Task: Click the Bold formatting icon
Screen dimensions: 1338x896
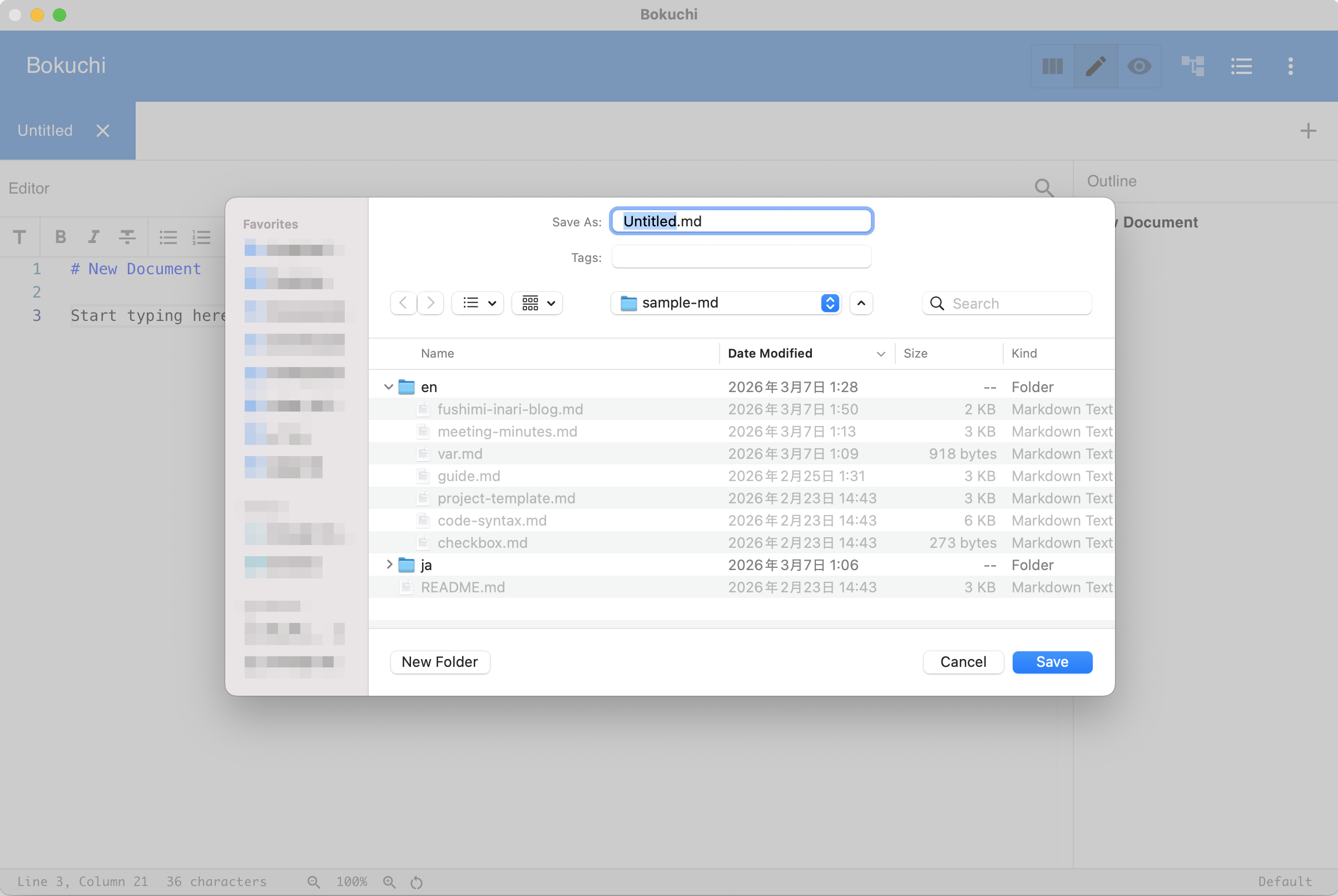Action: tap(61, 236)
